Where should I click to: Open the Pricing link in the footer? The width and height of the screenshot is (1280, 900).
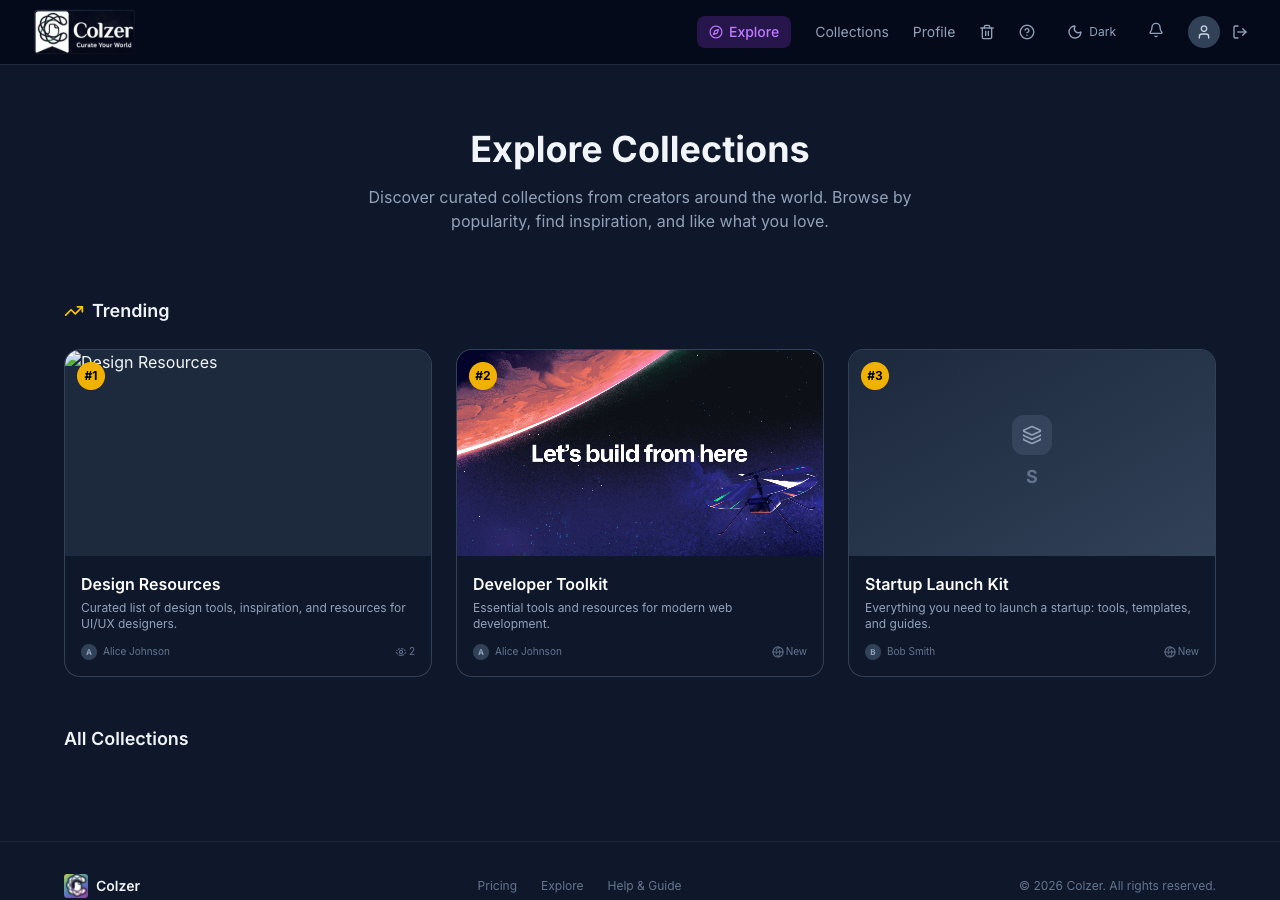click(497, 885)
